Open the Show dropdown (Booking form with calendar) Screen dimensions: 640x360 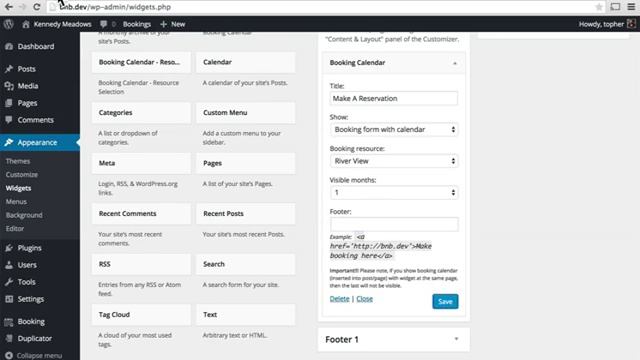pyautogui.click(x=394, y=129)
